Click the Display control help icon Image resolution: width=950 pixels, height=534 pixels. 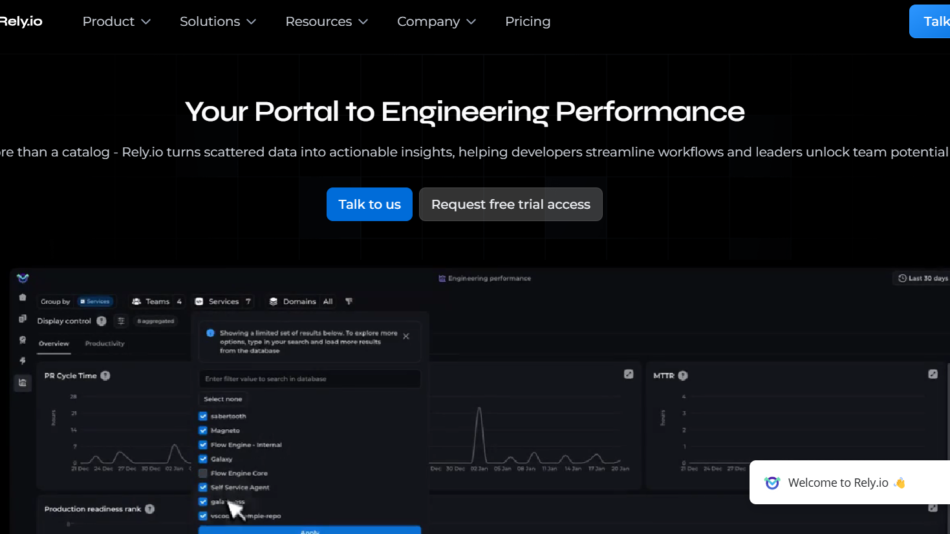tap(101, 321)
